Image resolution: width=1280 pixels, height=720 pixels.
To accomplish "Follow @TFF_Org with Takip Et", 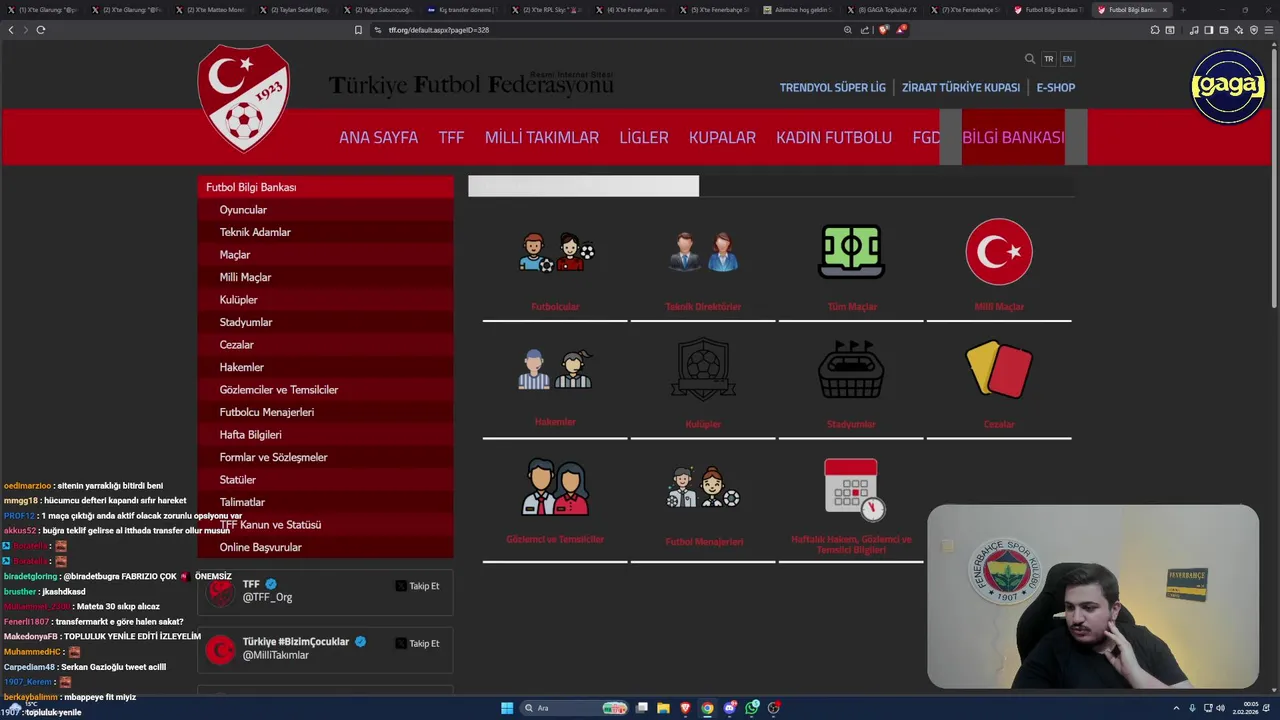I will tap(417, 586).
